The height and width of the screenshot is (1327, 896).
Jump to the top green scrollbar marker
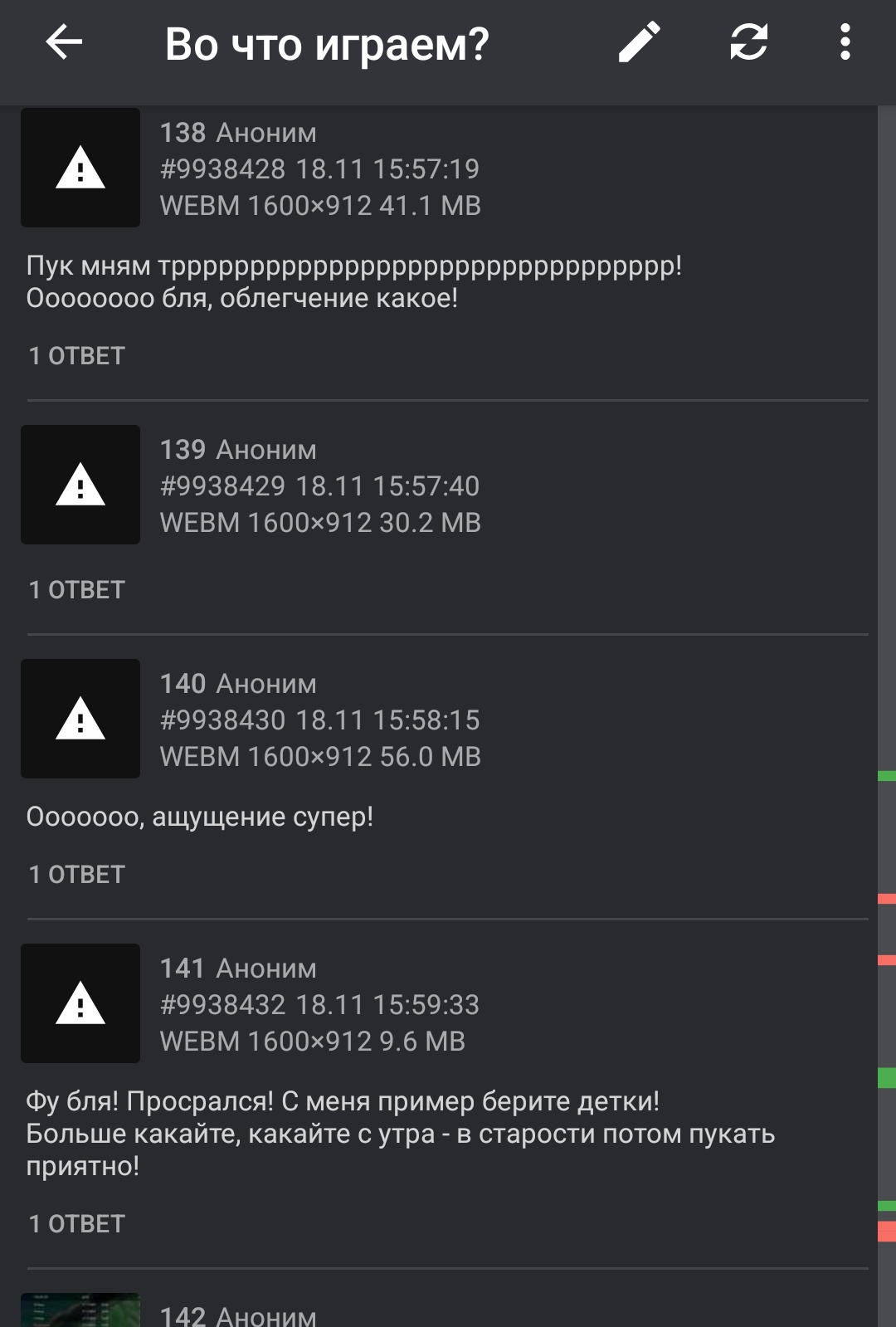pyautogui.click(x=887, y=776)
